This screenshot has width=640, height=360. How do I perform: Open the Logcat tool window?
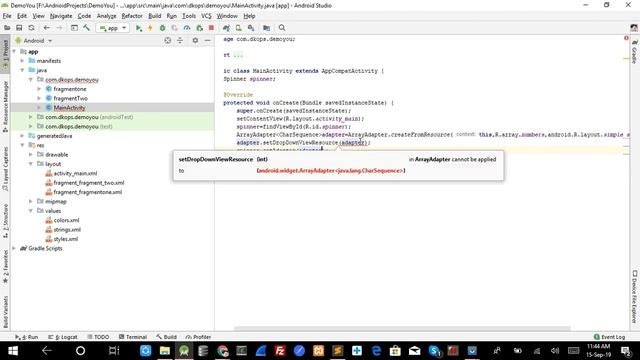(63, 337)
